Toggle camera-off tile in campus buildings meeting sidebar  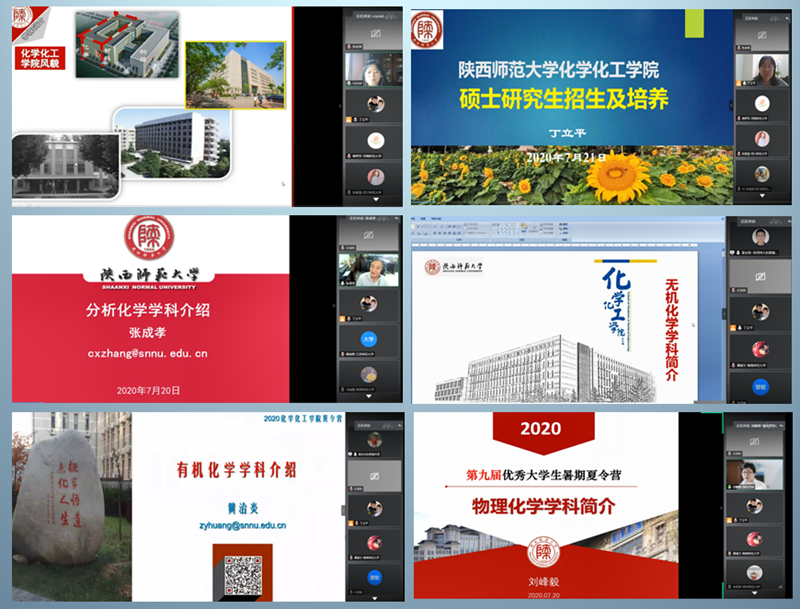click(x=374, y=35)
